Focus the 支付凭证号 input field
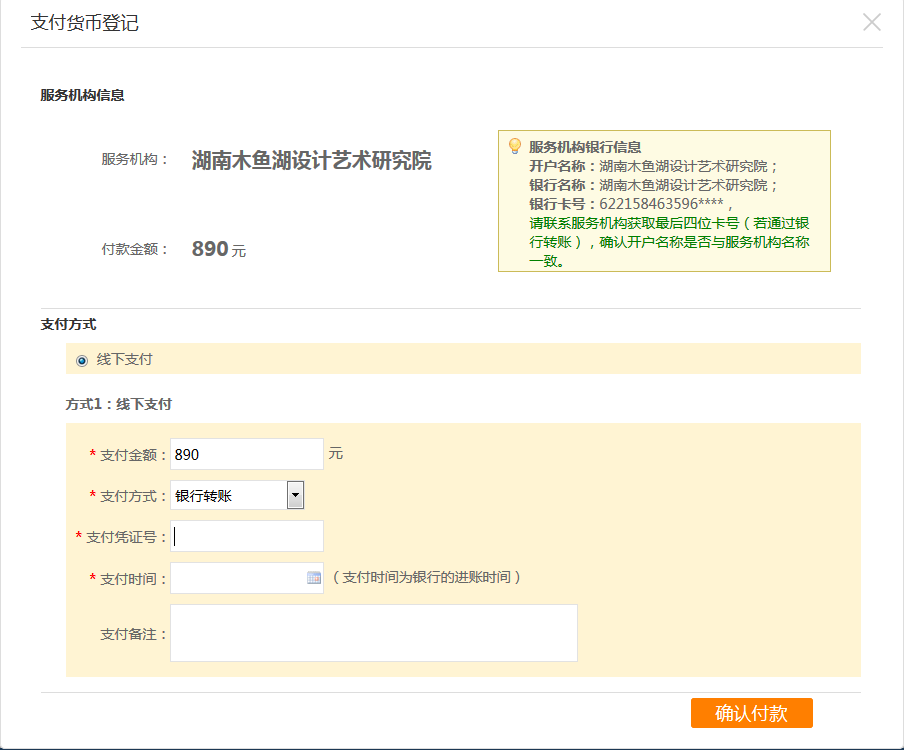The width and height of the screenshot is (904, 750). [247, 537]
